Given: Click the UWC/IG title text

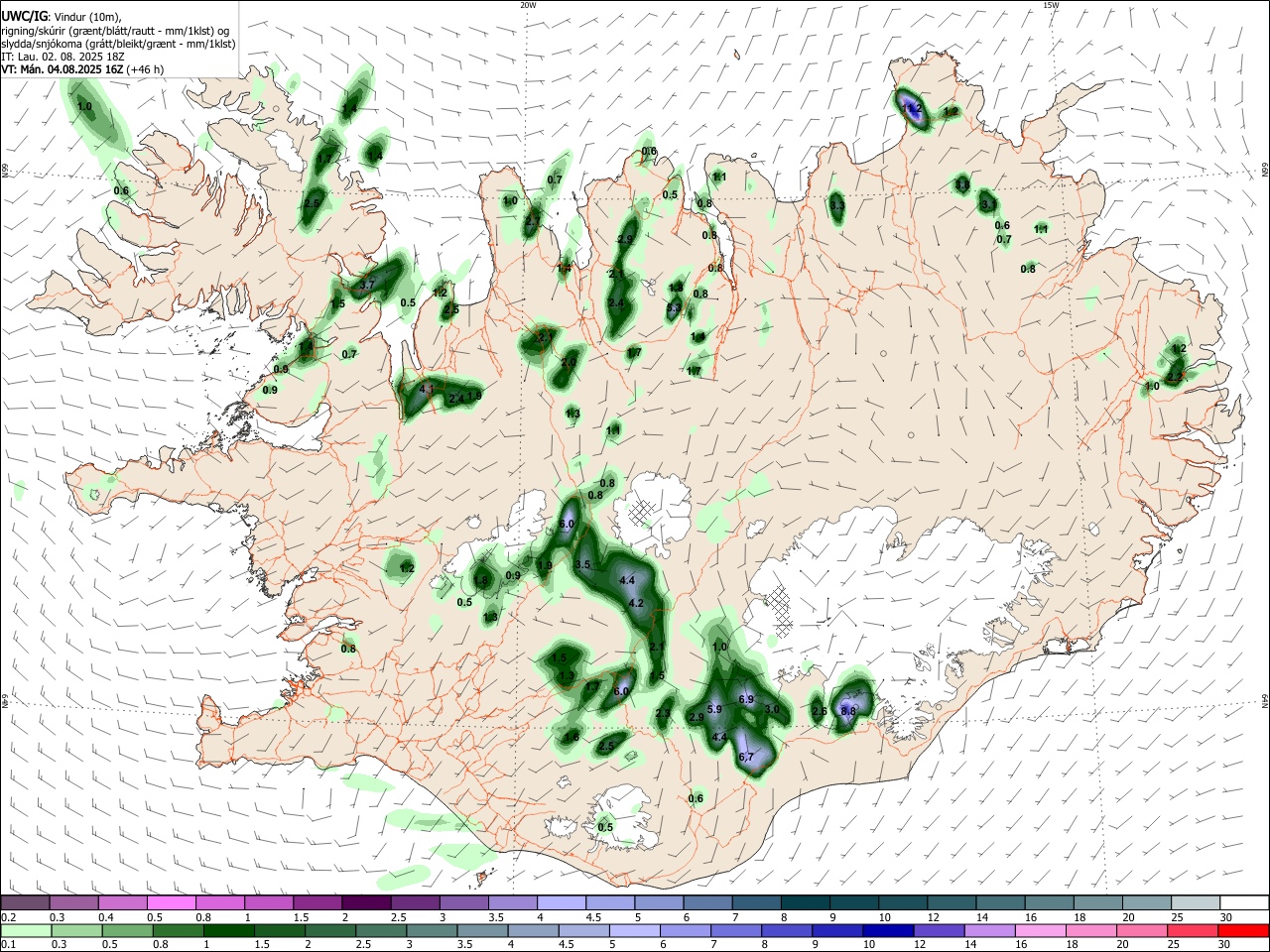Looking at the screenshot, I should 24,16.
